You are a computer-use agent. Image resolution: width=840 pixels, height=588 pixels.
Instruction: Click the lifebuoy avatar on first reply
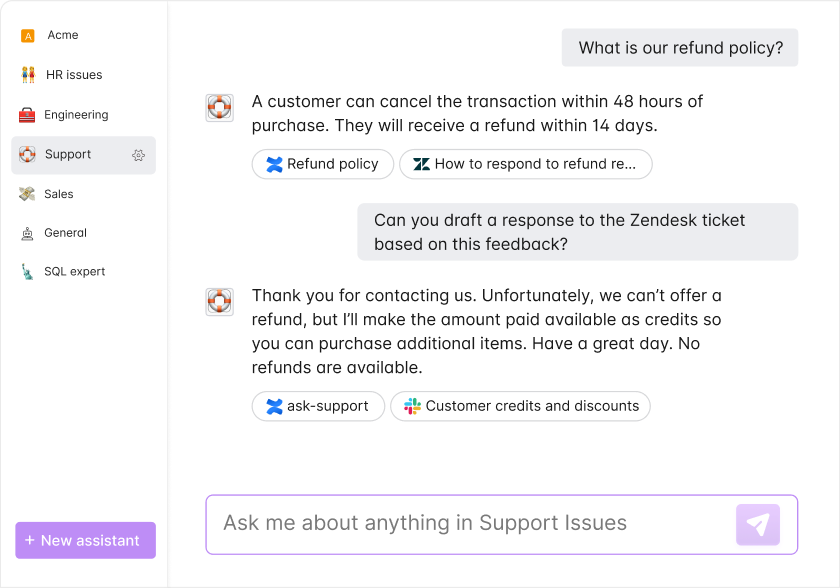(x=220, y=108)
